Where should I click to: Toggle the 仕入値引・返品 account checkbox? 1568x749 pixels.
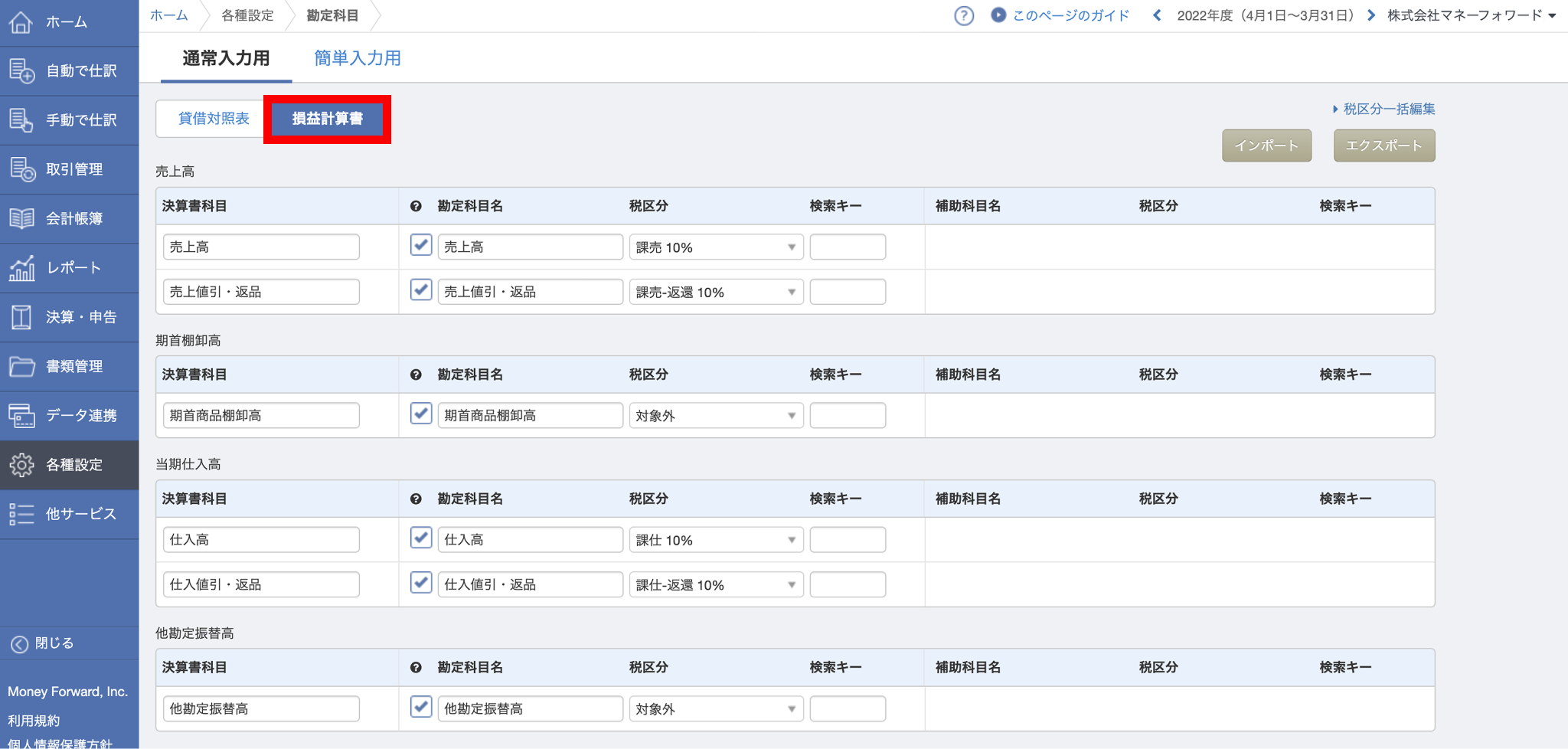421,583
